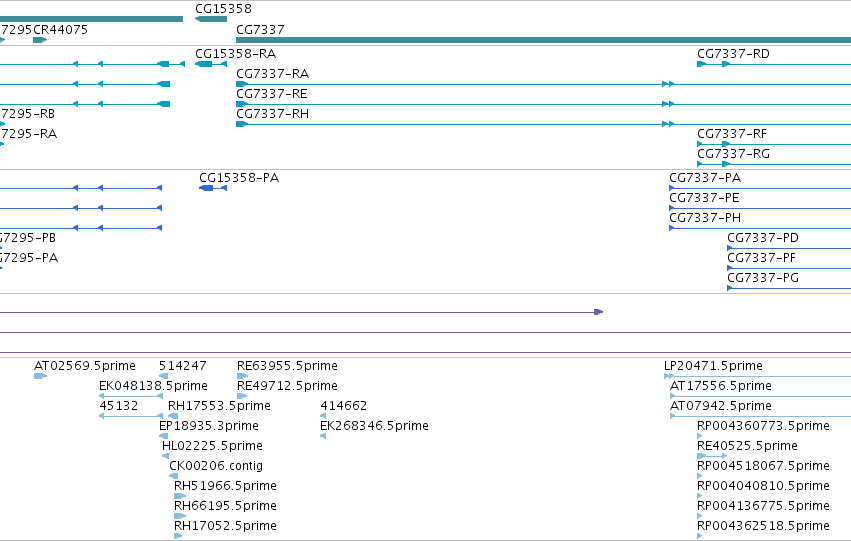
Task: Click the CG15358-RA transcript glyph
Action: (x=211, y=64)
